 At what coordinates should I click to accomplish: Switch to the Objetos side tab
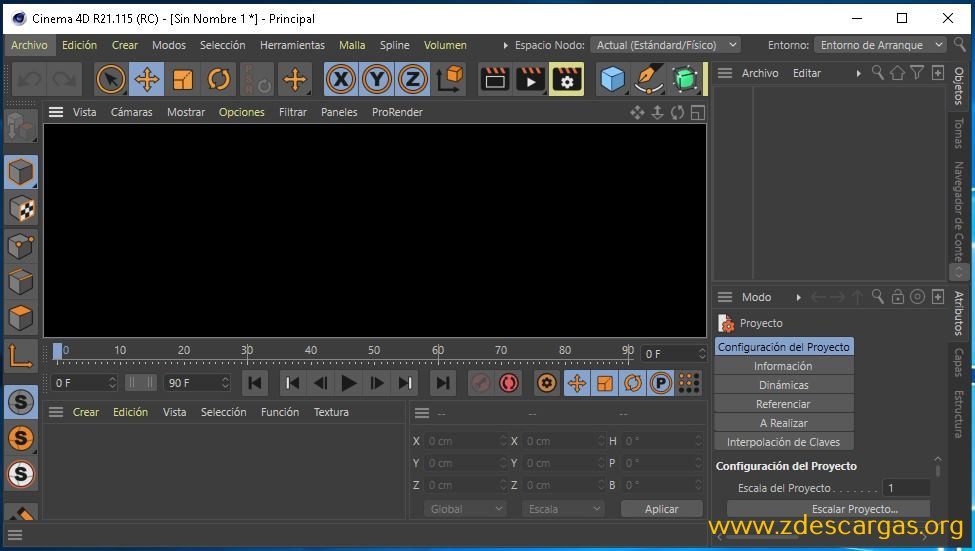pos(959,86)
